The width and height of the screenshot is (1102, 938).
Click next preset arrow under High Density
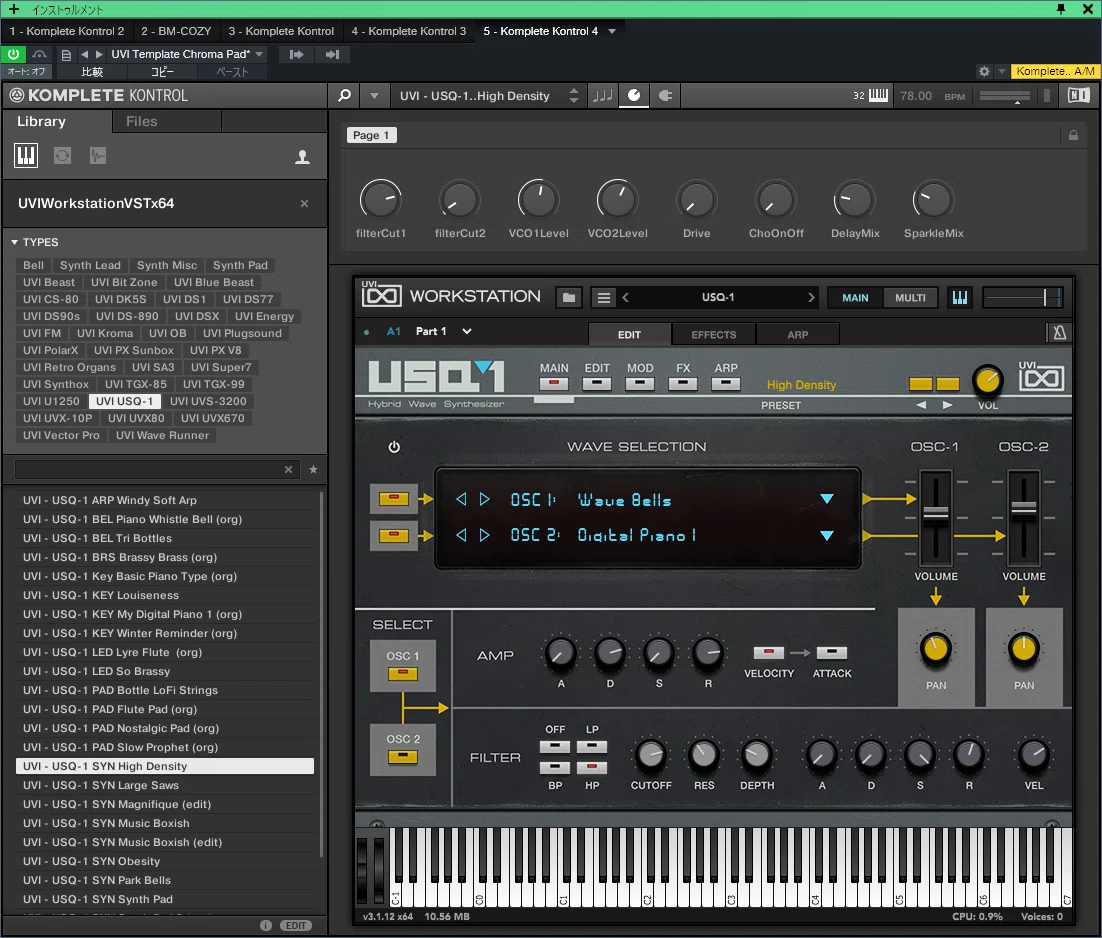click(947, 405)
